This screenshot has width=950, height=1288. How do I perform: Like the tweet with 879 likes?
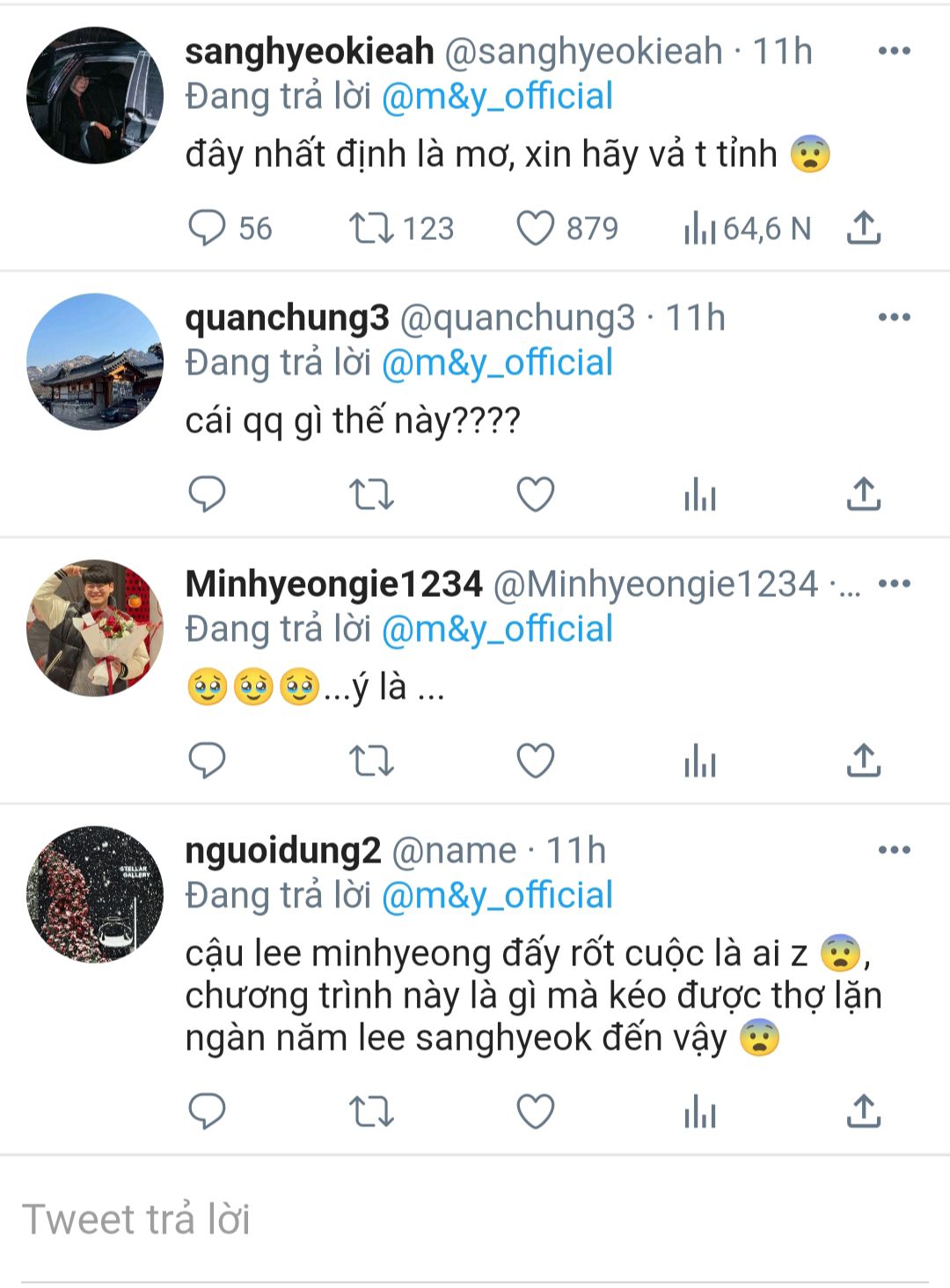535,228
